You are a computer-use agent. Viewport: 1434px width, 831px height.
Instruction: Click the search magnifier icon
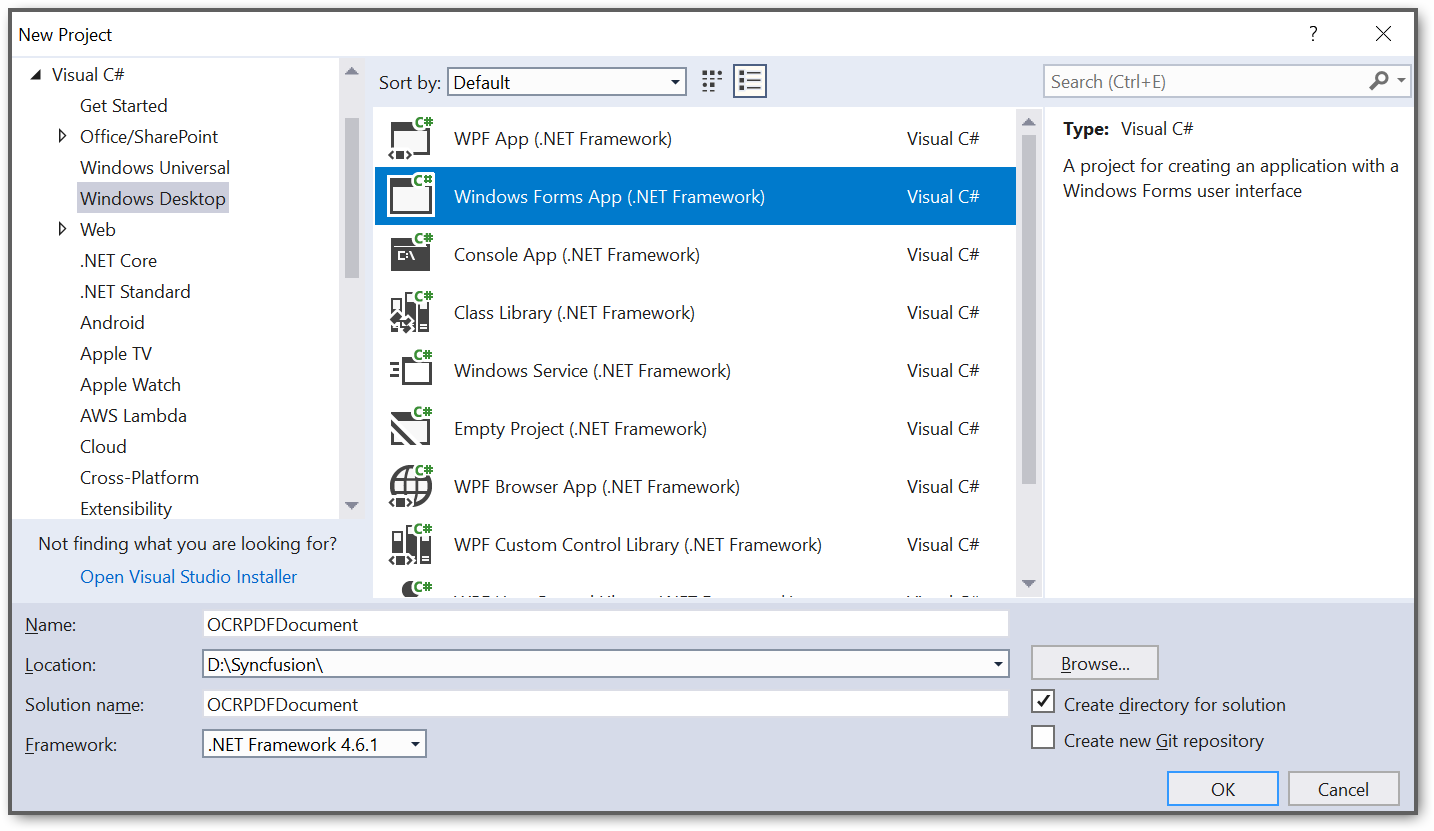[x=1379, y=81]
